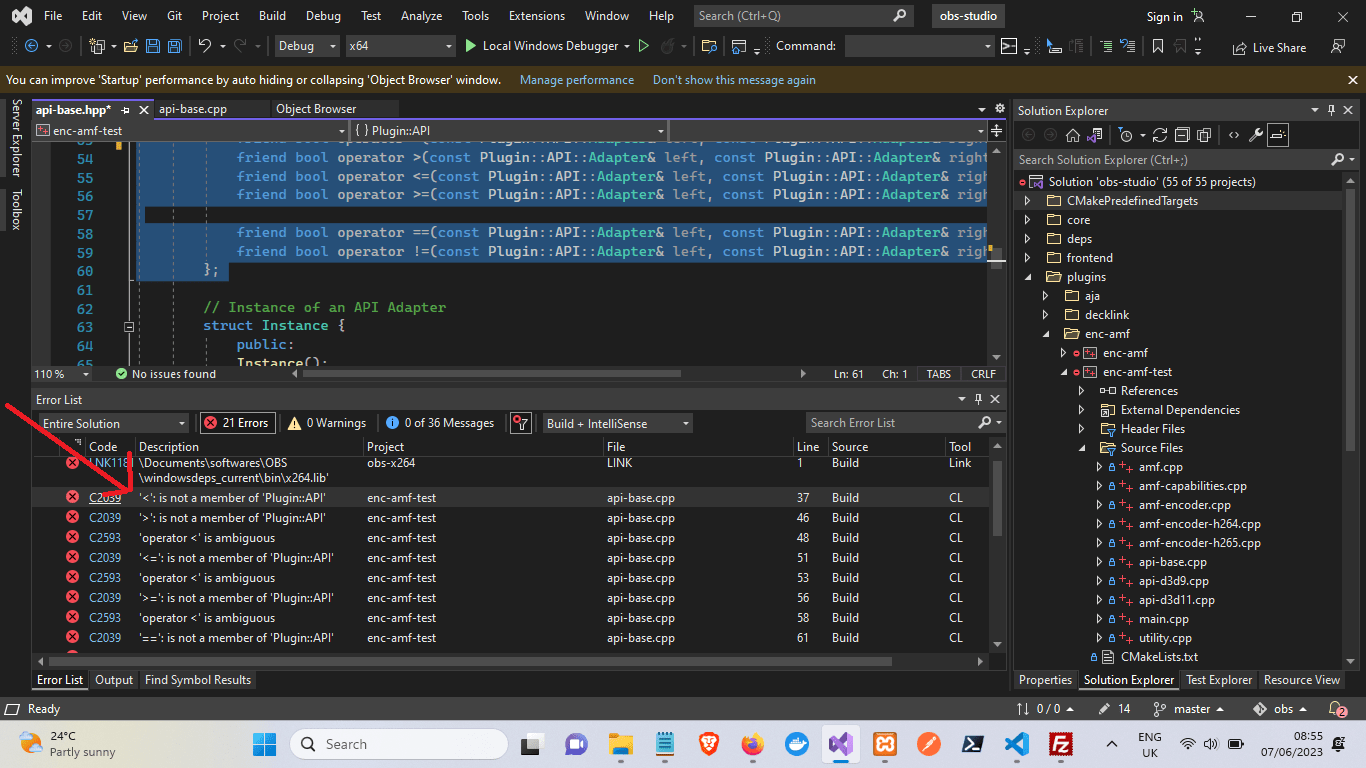Toggle the 0 of 36 Messages filter
This screenshot has height=768, width=1366.
[x=440, y=423]
